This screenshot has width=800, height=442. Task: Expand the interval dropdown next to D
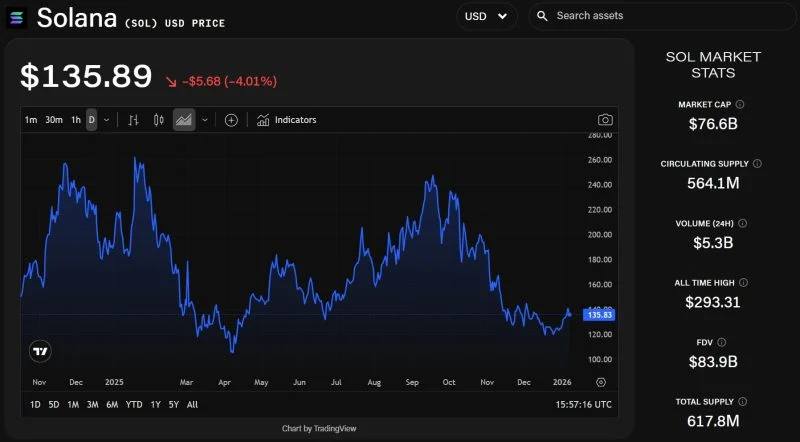106,120
